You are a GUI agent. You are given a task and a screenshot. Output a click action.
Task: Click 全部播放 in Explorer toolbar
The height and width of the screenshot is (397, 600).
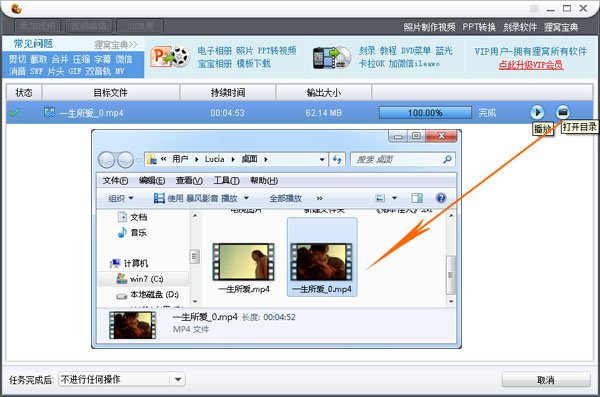point(285,198)
